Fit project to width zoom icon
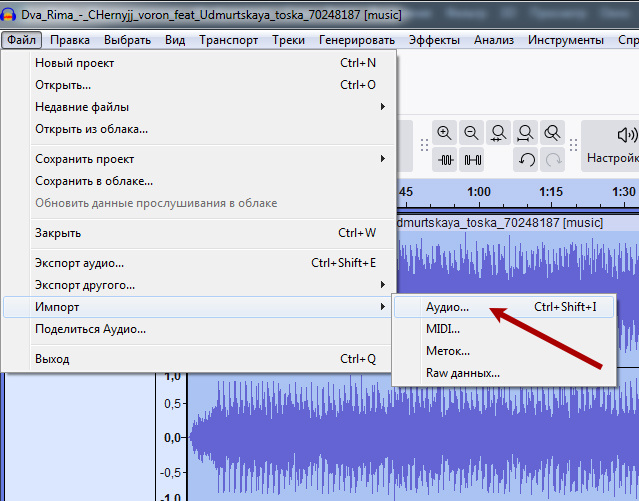 coord(525,132)
